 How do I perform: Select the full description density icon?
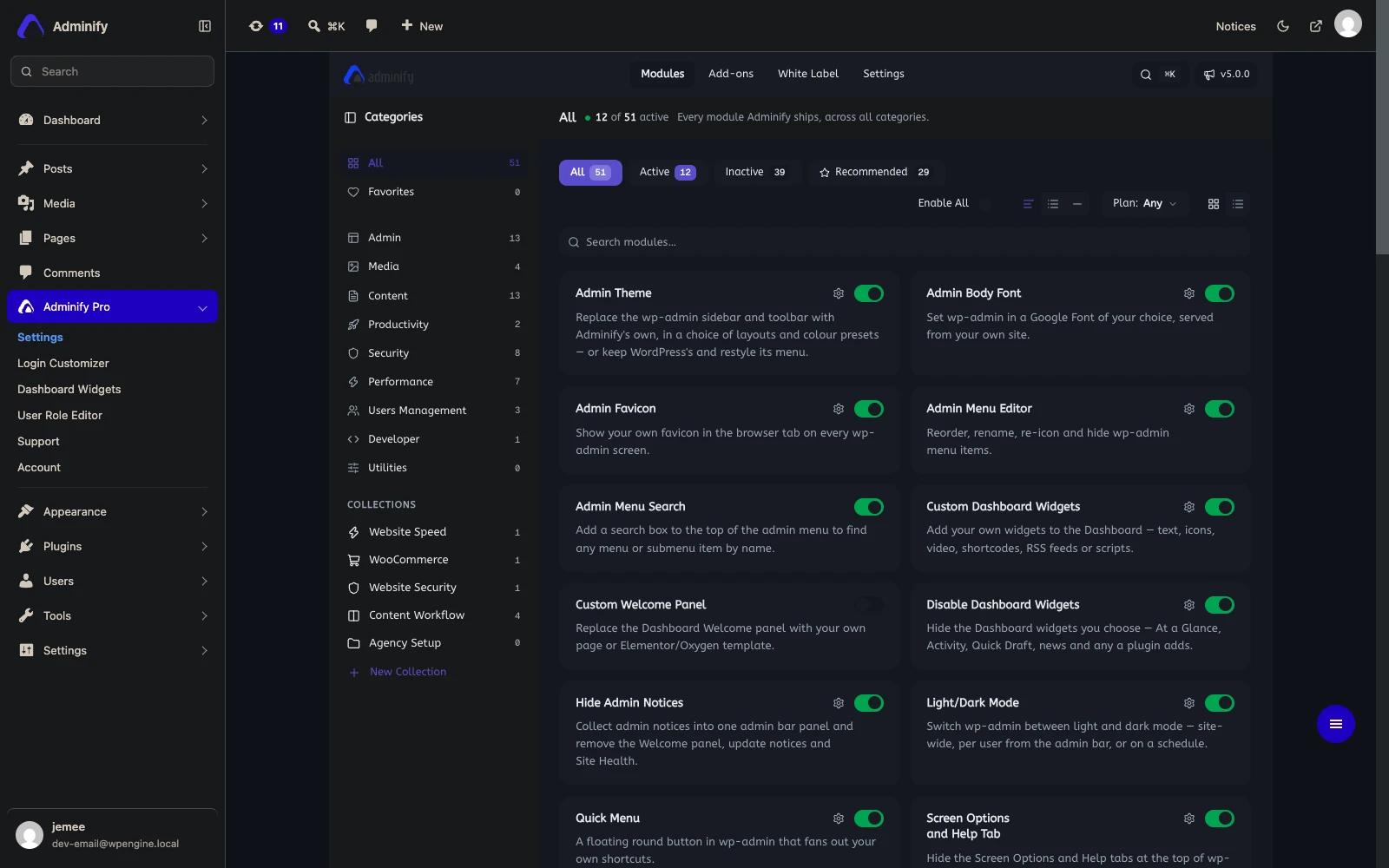pyautogui.click(x=1029, y=204)
